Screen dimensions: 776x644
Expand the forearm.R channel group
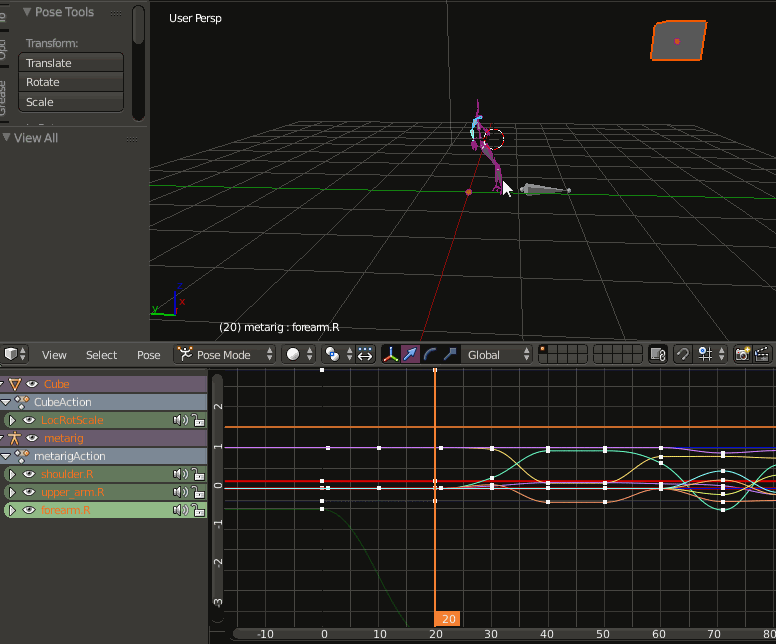point(12,510)
